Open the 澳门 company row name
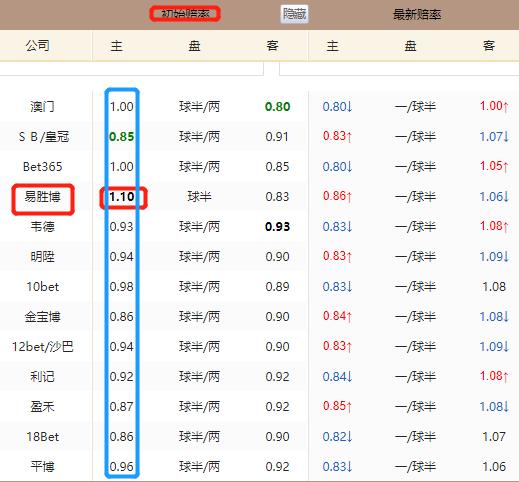 click(42, 107)
